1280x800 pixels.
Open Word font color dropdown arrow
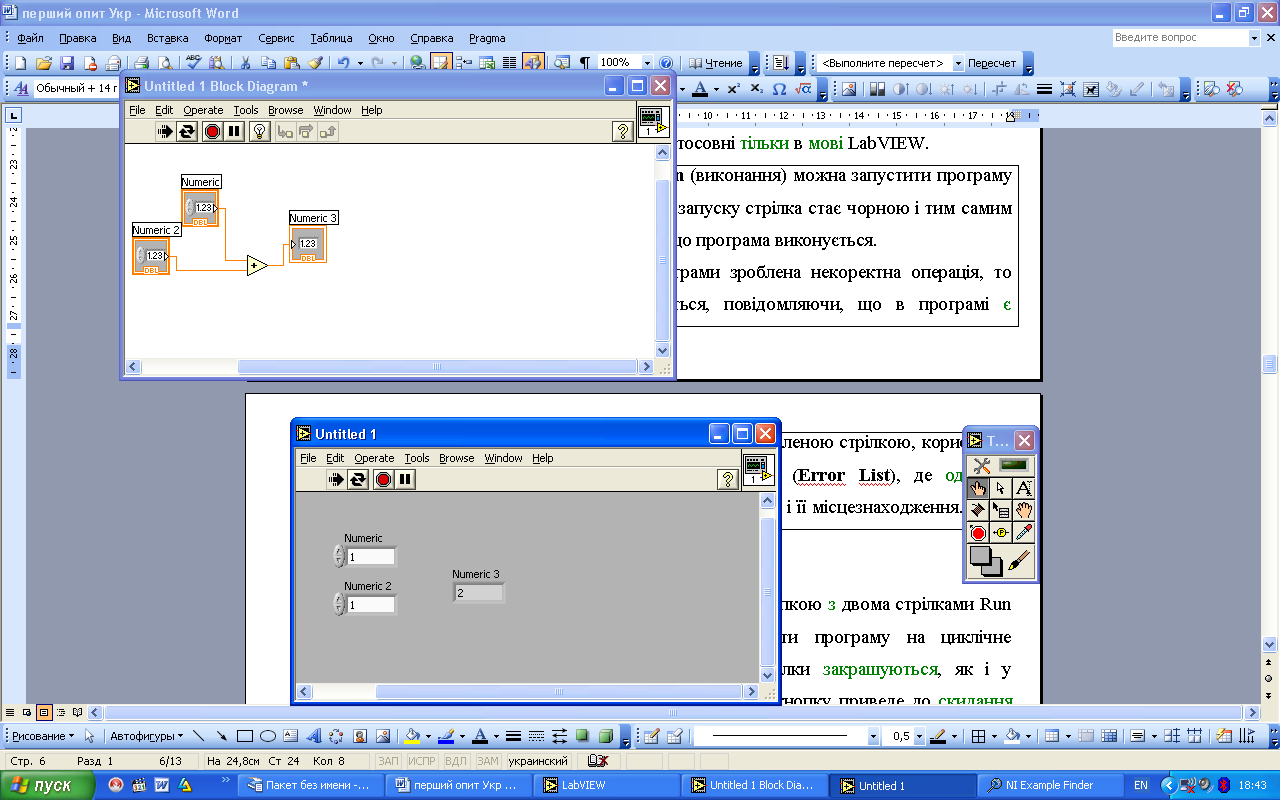pos(716,88)
